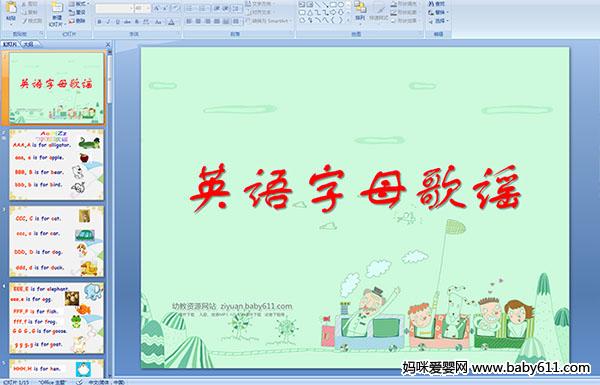Select the Rectangle shape
The image size is (600, 385).
tap(333, 4)
